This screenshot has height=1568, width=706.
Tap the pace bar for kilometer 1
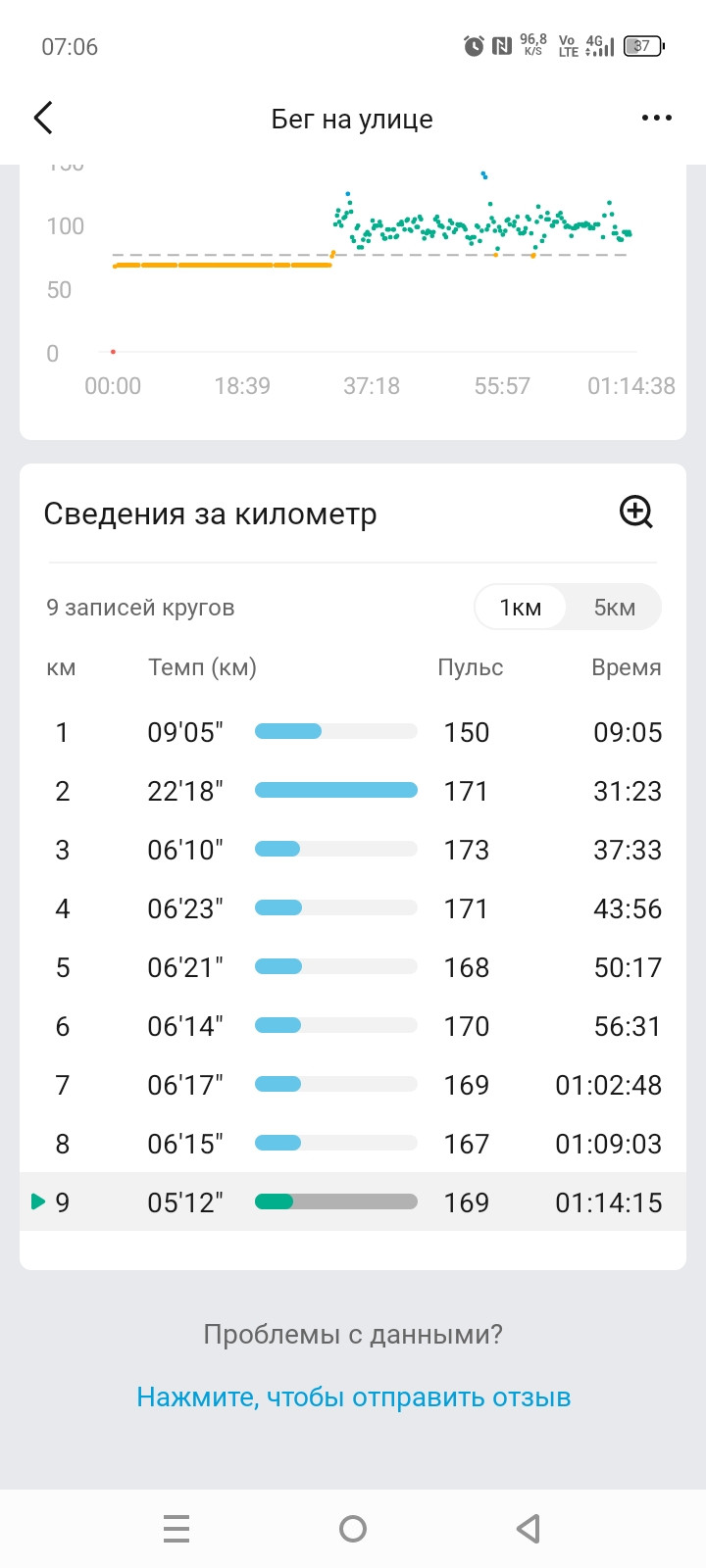pyautogui.click(x=336, y=731)
